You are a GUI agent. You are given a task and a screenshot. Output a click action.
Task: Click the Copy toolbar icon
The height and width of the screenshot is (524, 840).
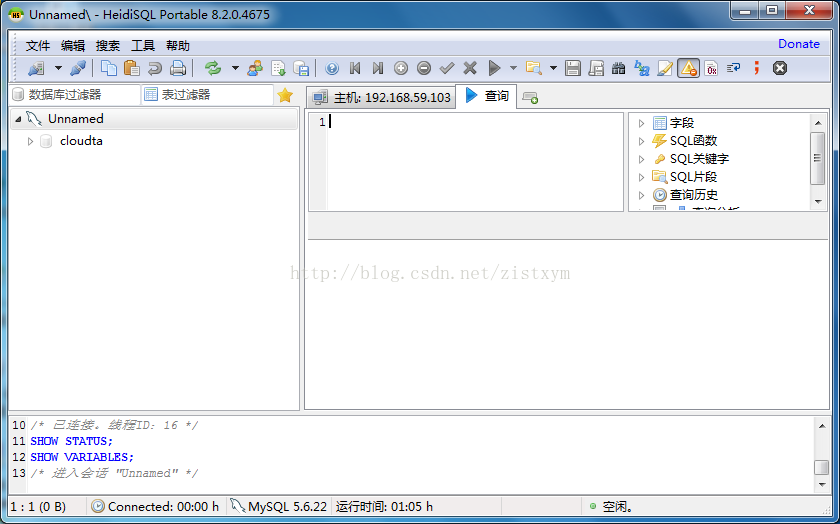tap(109, 68)
